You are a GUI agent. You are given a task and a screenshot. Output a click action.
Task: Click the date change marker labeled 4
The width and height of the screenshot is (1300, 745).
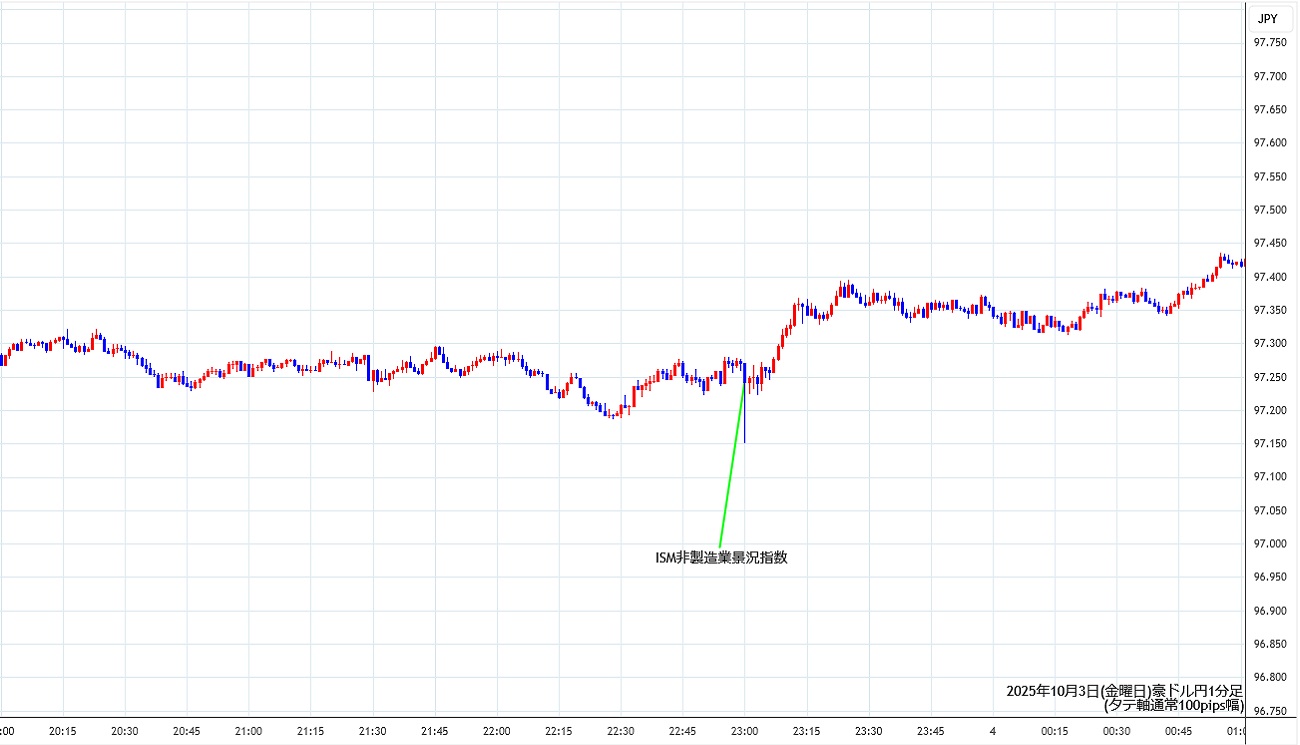click(x=993, y=731)
